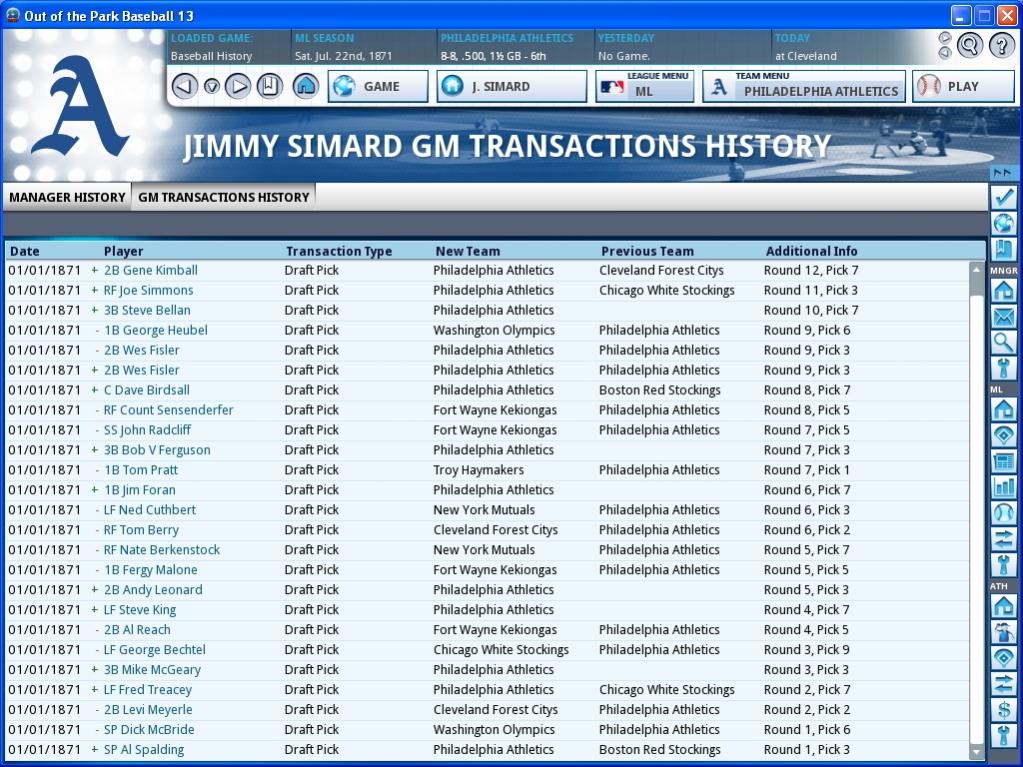
Task: Open the search magnifier icon at top right
Action: click(969, 45)
